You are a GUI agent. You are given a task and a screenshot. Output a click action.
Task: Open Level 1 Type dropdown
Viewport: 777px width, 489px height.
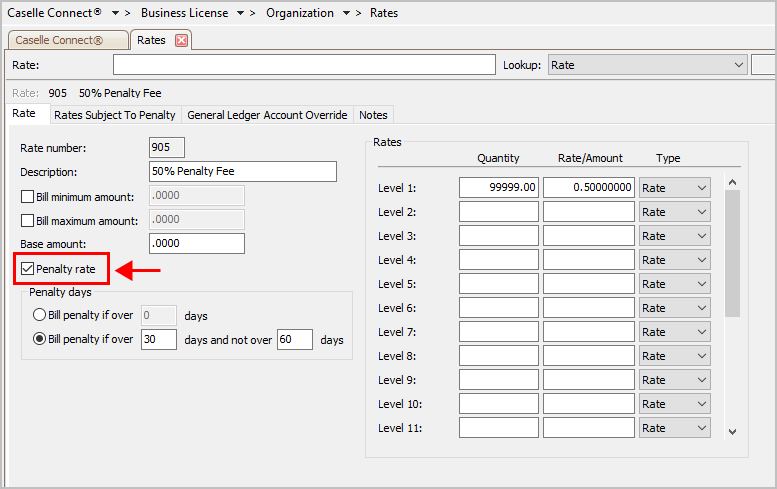click(x=674, y=188)
